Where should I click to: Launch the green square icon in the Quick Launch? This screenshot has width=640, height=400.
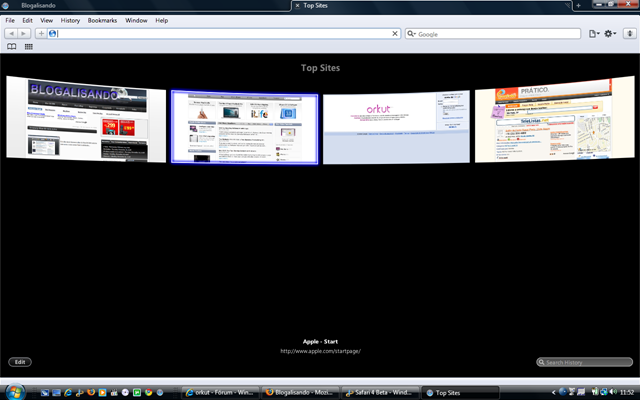coord(137,393)
